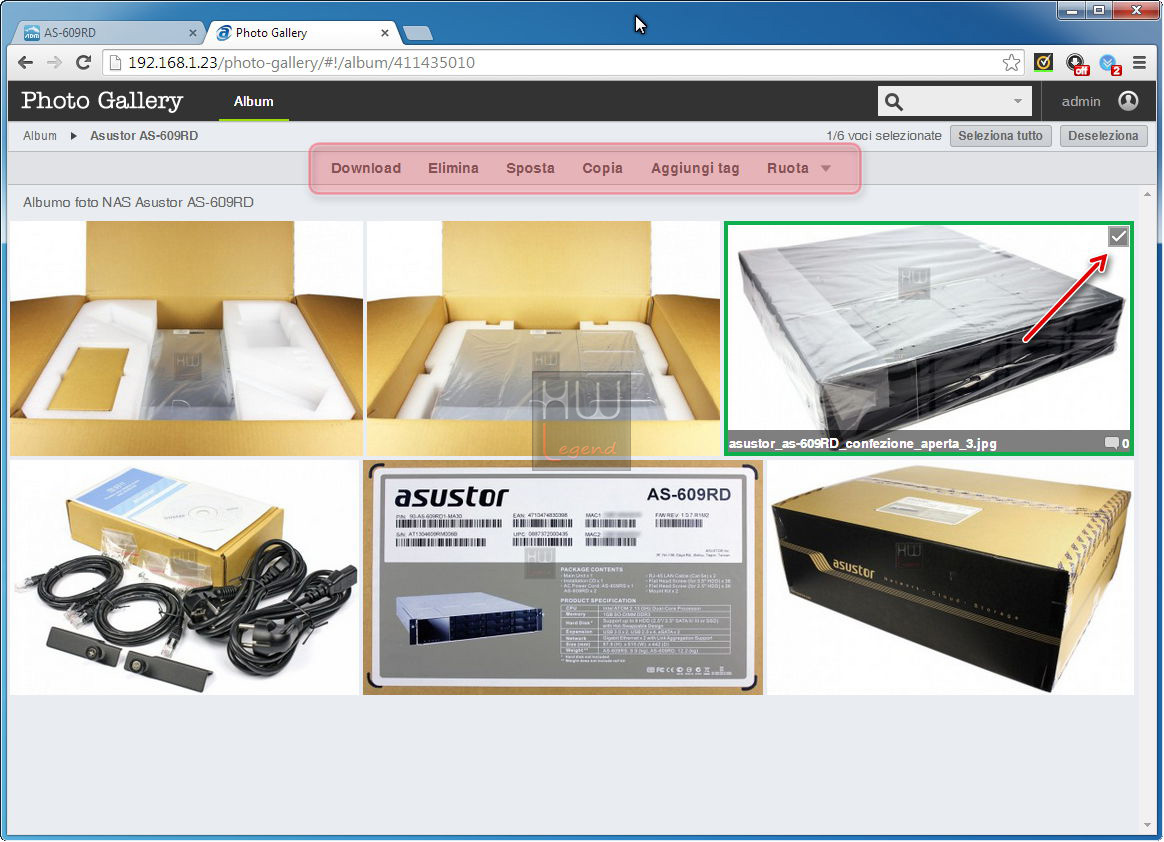Uncheck the selected photo's checkmark
This screenshot has height=842, width=1164.
1118,236
